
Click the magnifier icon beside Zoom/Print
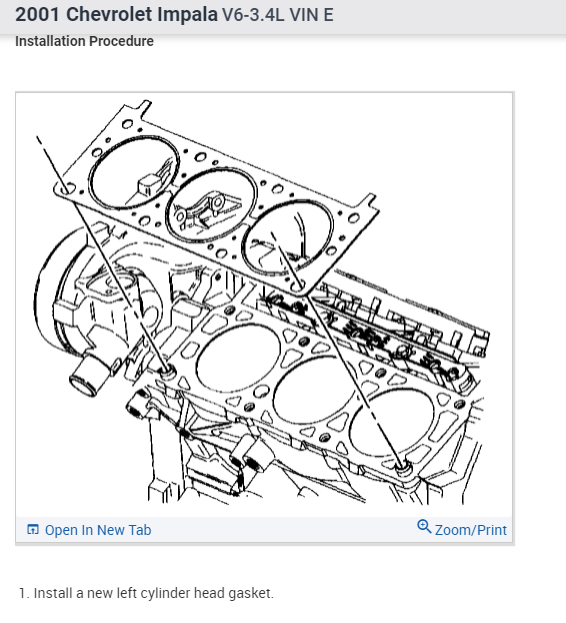tap(424, 526)
